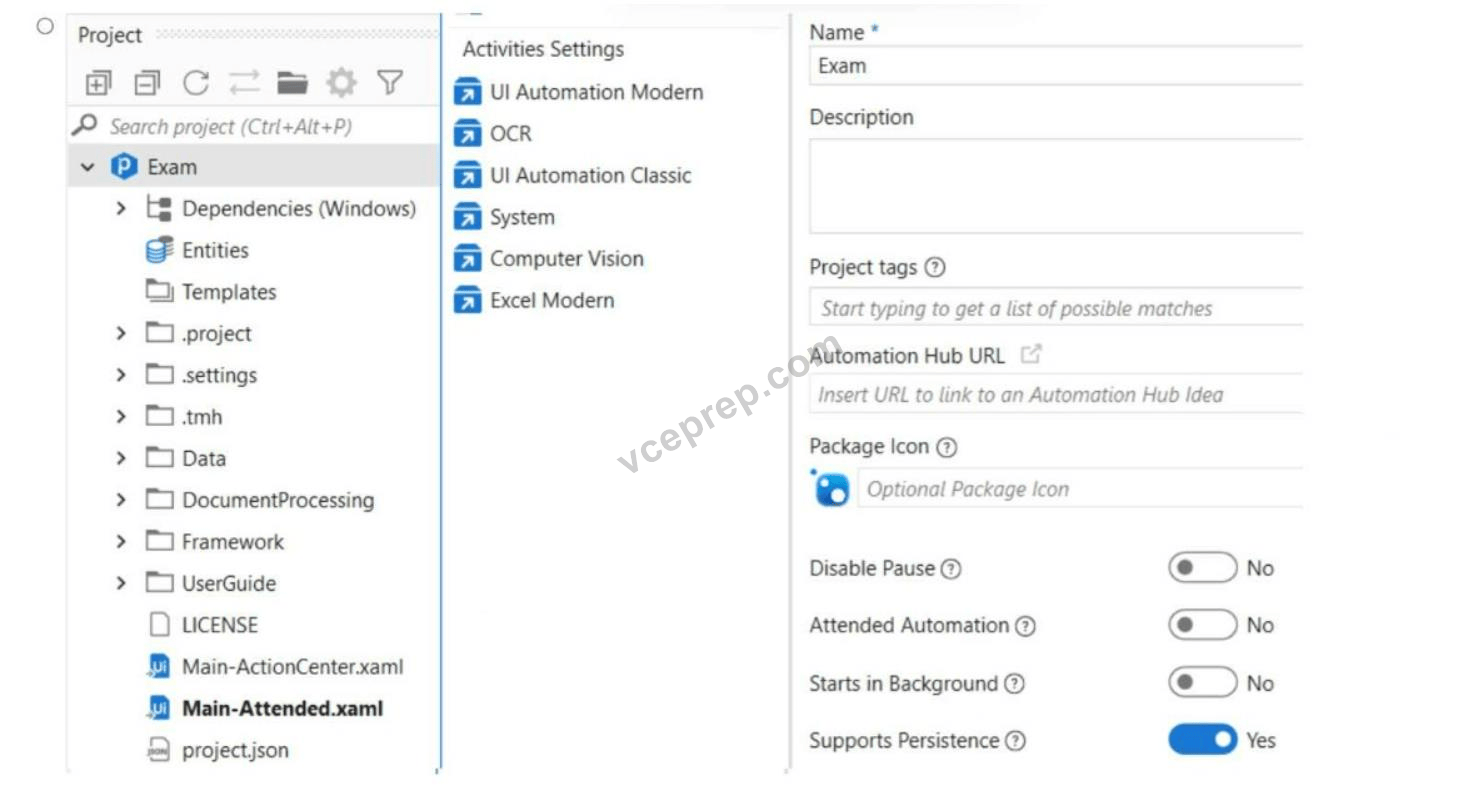Click the filter funnel icon
Screen dimensions: 1462x809
[x=390, y=83]
